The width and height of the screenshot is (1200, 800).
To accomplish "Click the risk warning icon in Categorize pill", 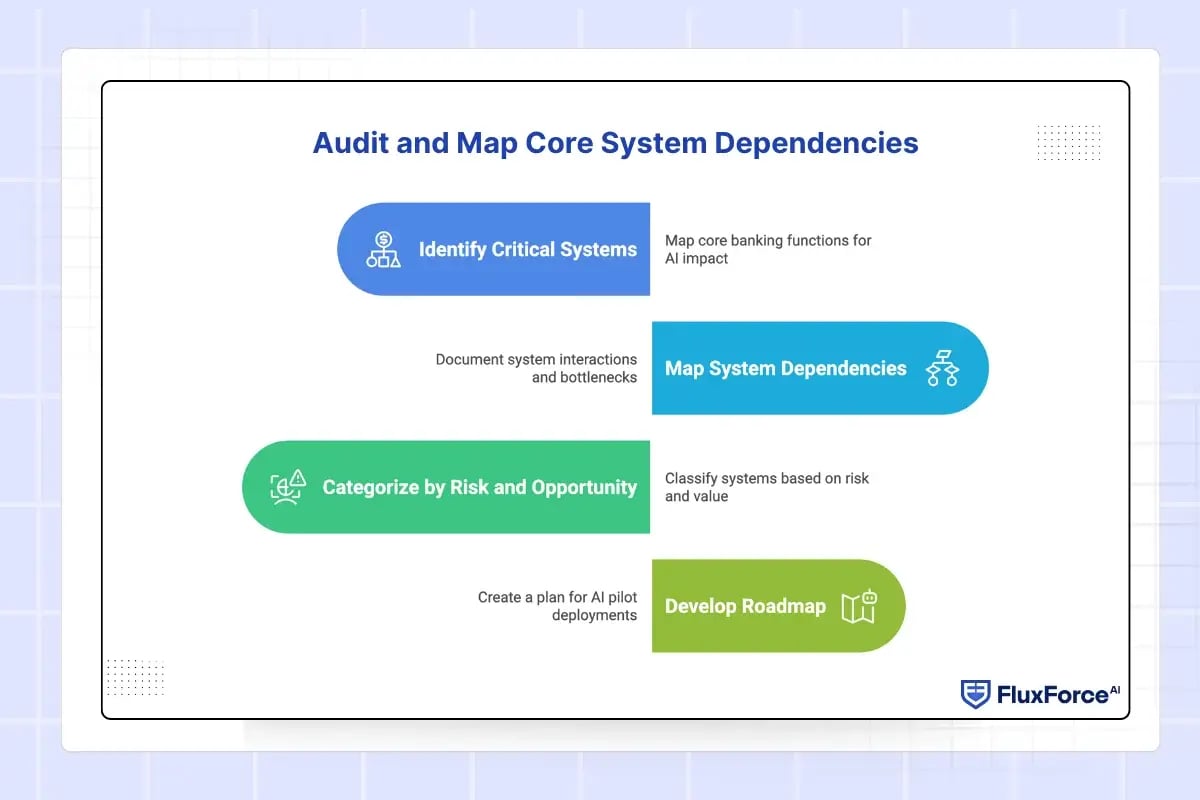I will (x=288, y=487).
